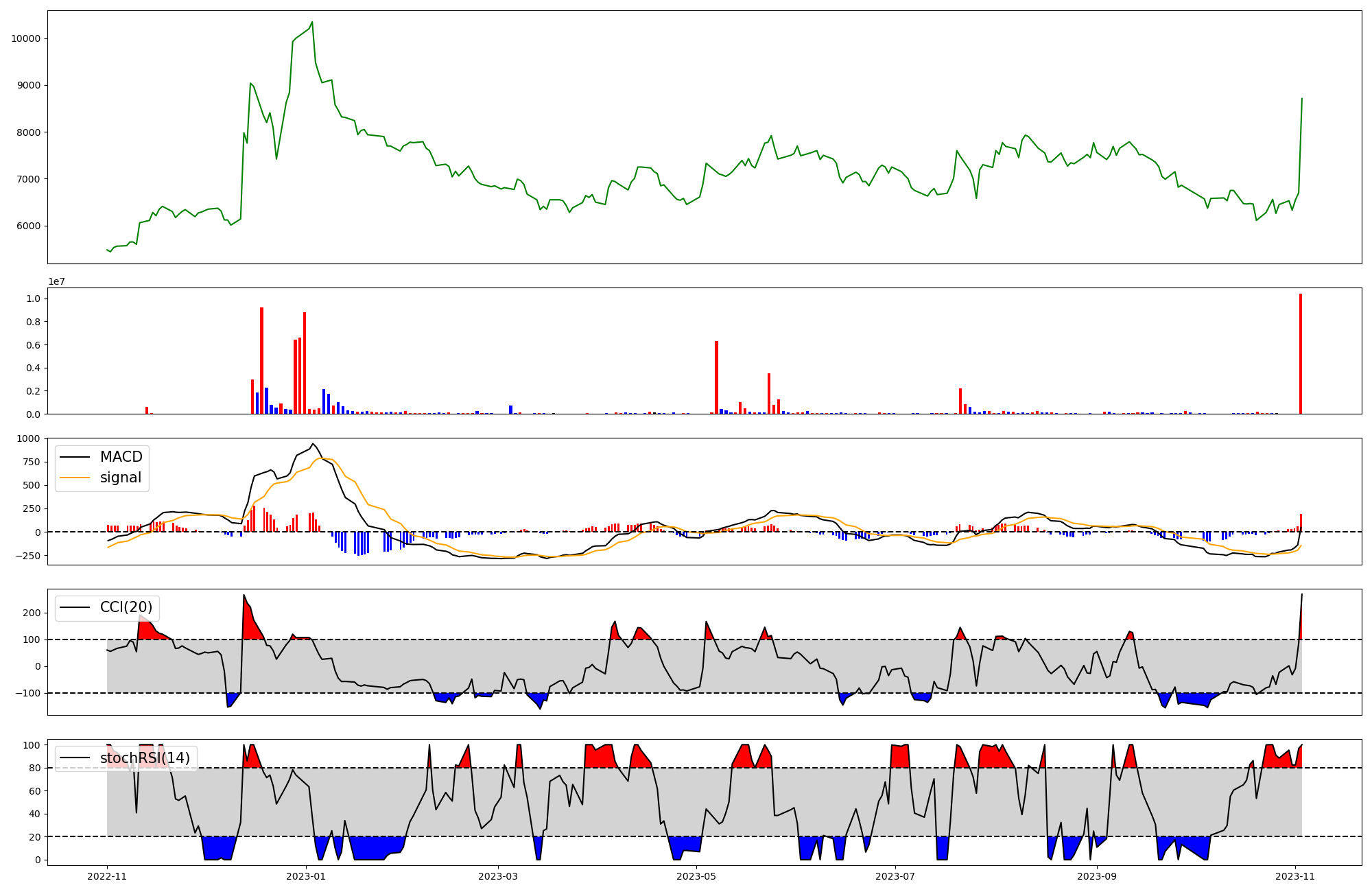
Task: Click the 1e7 volume scale label
Action: [56, 281]
